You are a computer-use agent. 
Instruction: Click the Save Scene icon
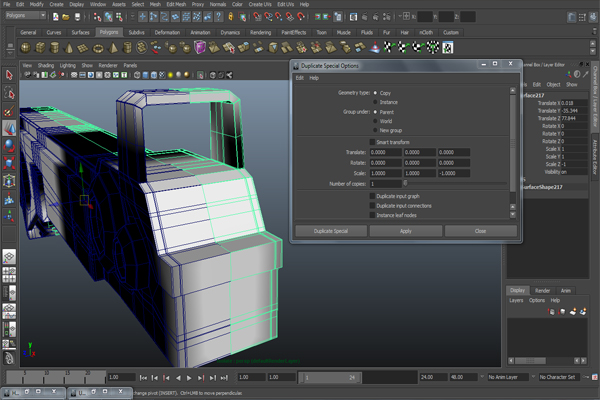(77, 17)
